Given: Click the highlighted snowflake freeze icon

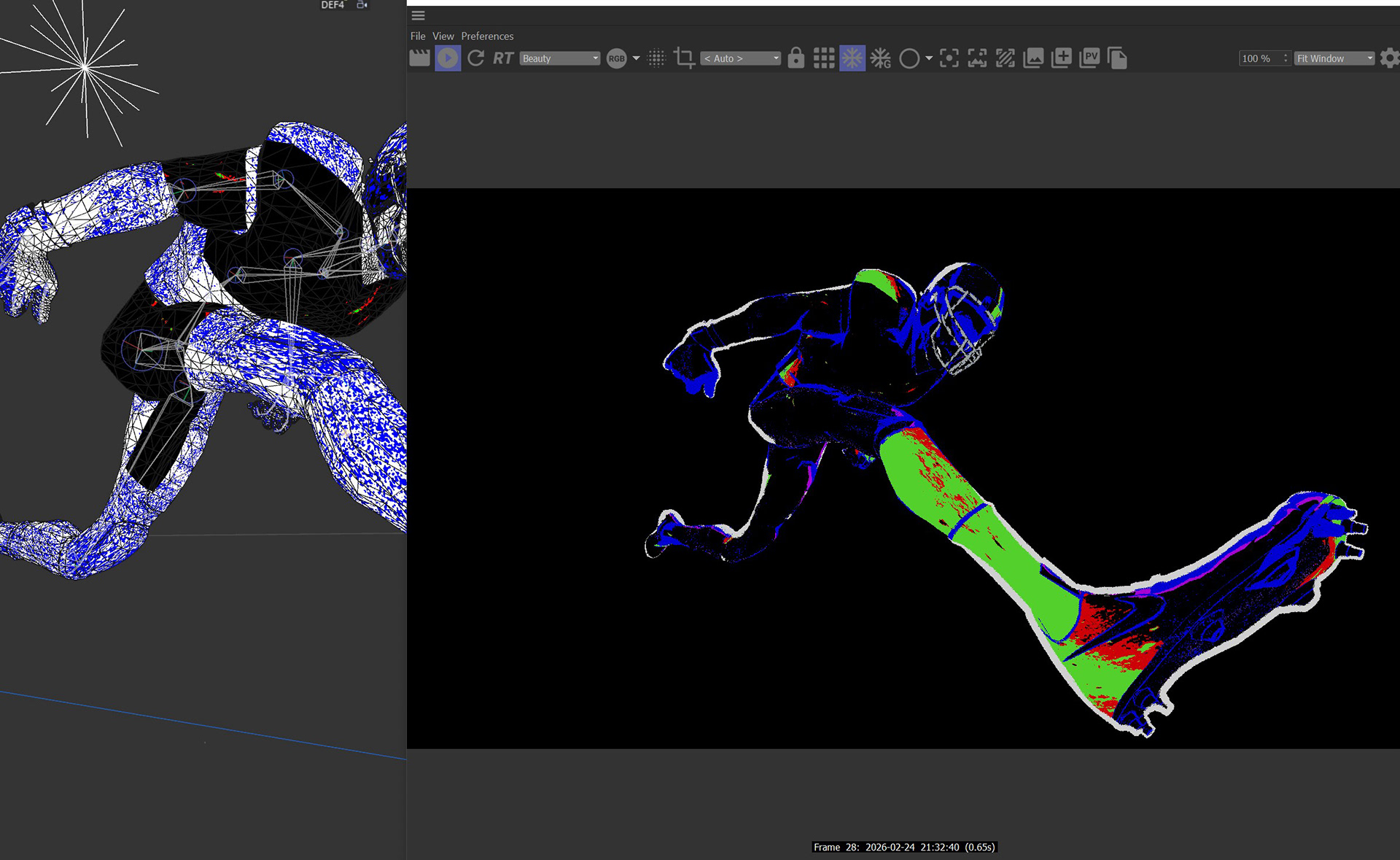Looking at the screenshot, I should [852, 58].
